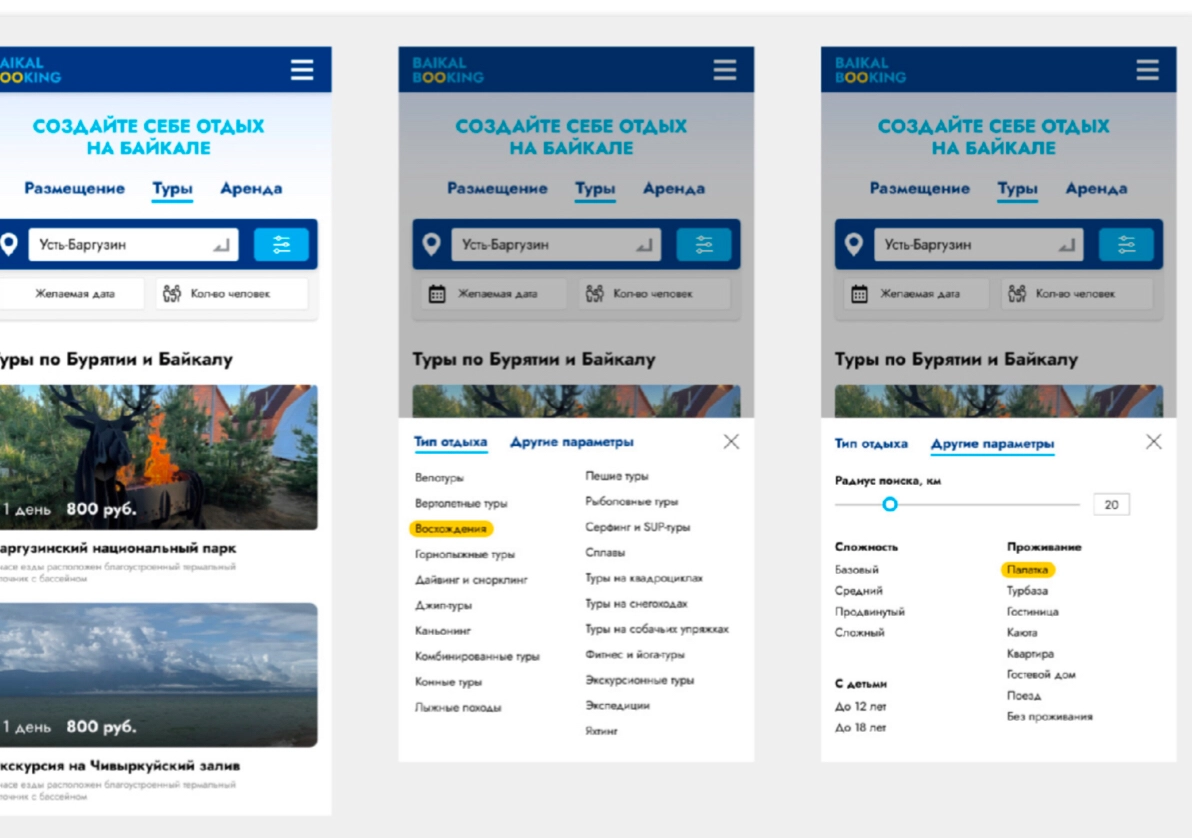Image resolution: width=1192 pixels, height=838 pixels.
Task: Open Баргузинский национальный парк tour photo
Action: click(x=159, y=457)
